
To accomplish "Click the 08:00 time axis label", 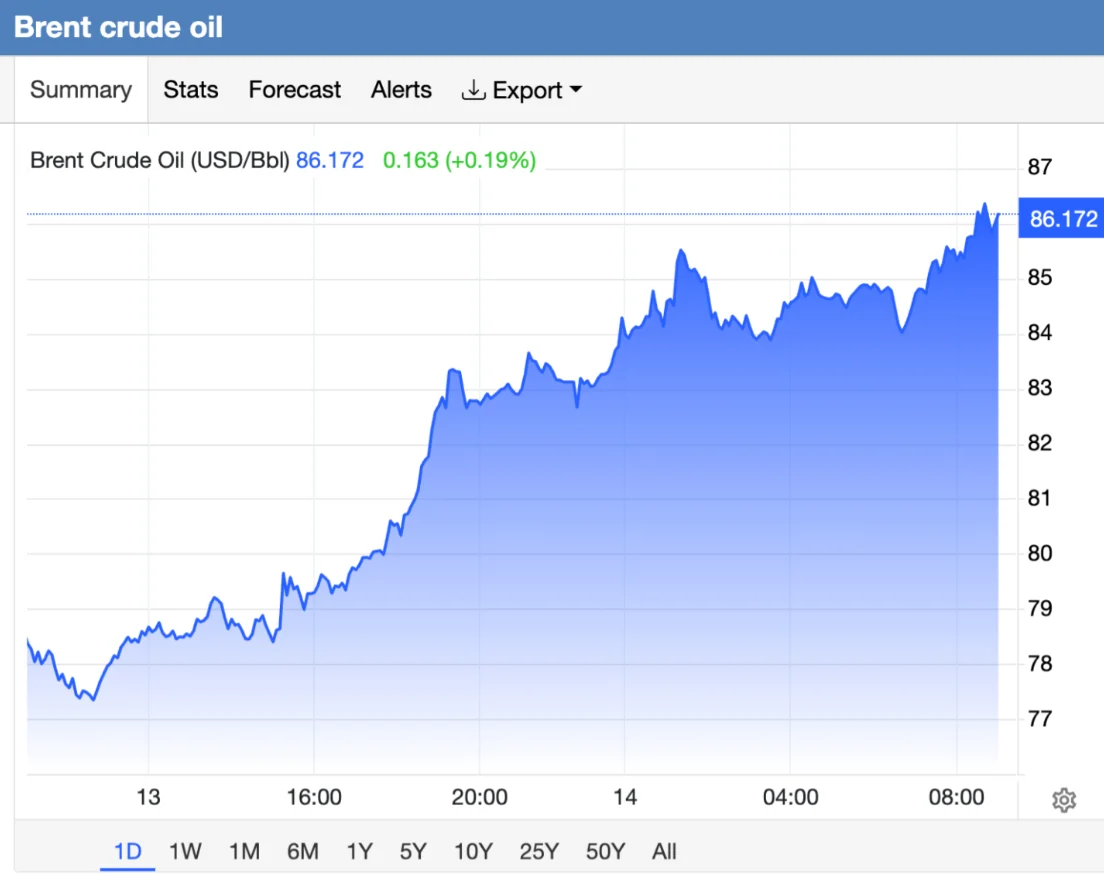I will 956,797.
